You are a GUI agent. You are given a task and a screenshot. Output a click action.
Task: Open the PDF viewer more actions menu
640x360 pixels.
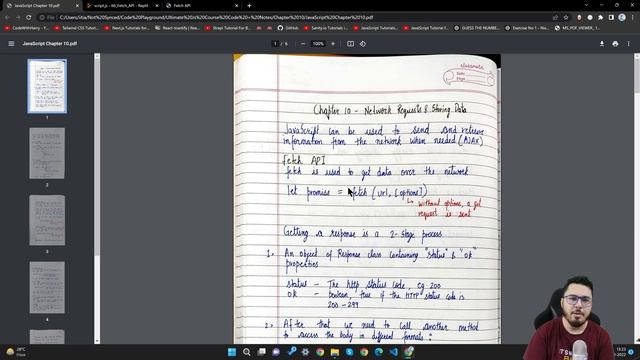point(629,44)
